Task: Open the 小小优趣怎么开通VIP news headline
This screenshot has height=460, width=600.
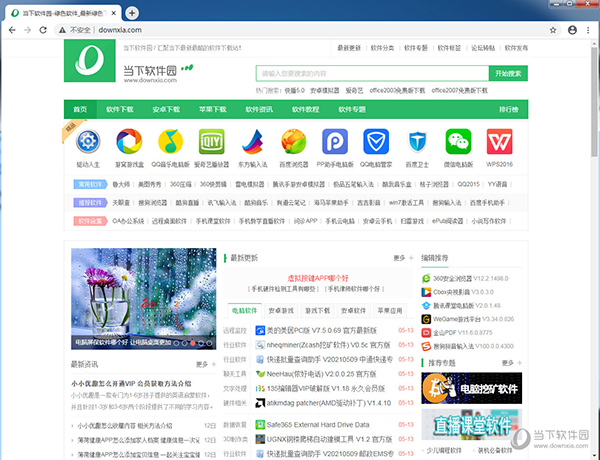Action: point(131,383)
